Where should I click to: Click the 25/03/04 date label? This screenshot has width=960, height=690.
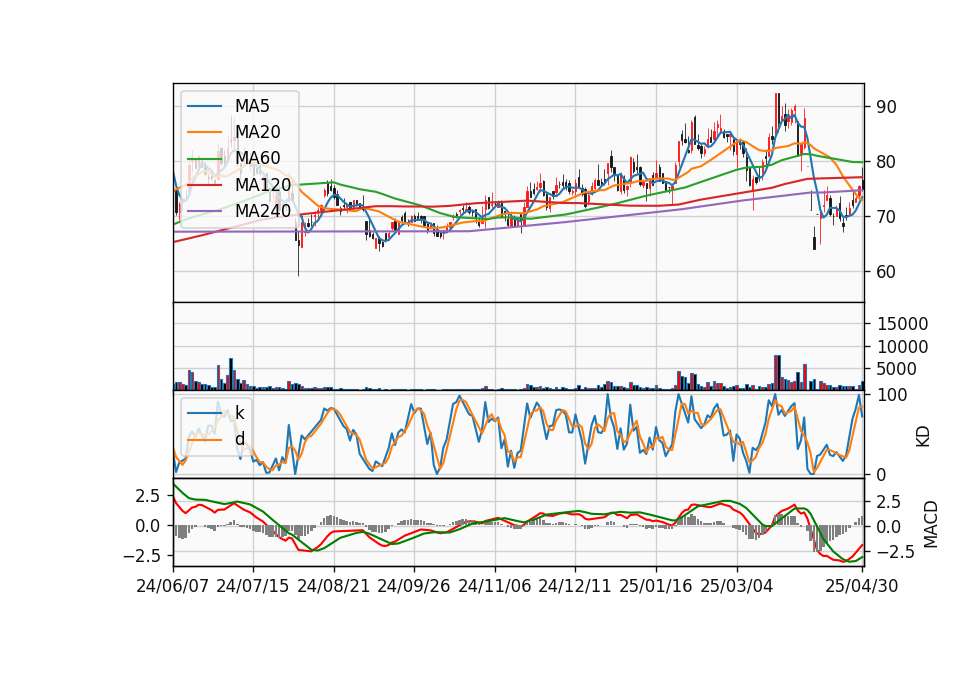pyautogui.click(x=737, y=586)
